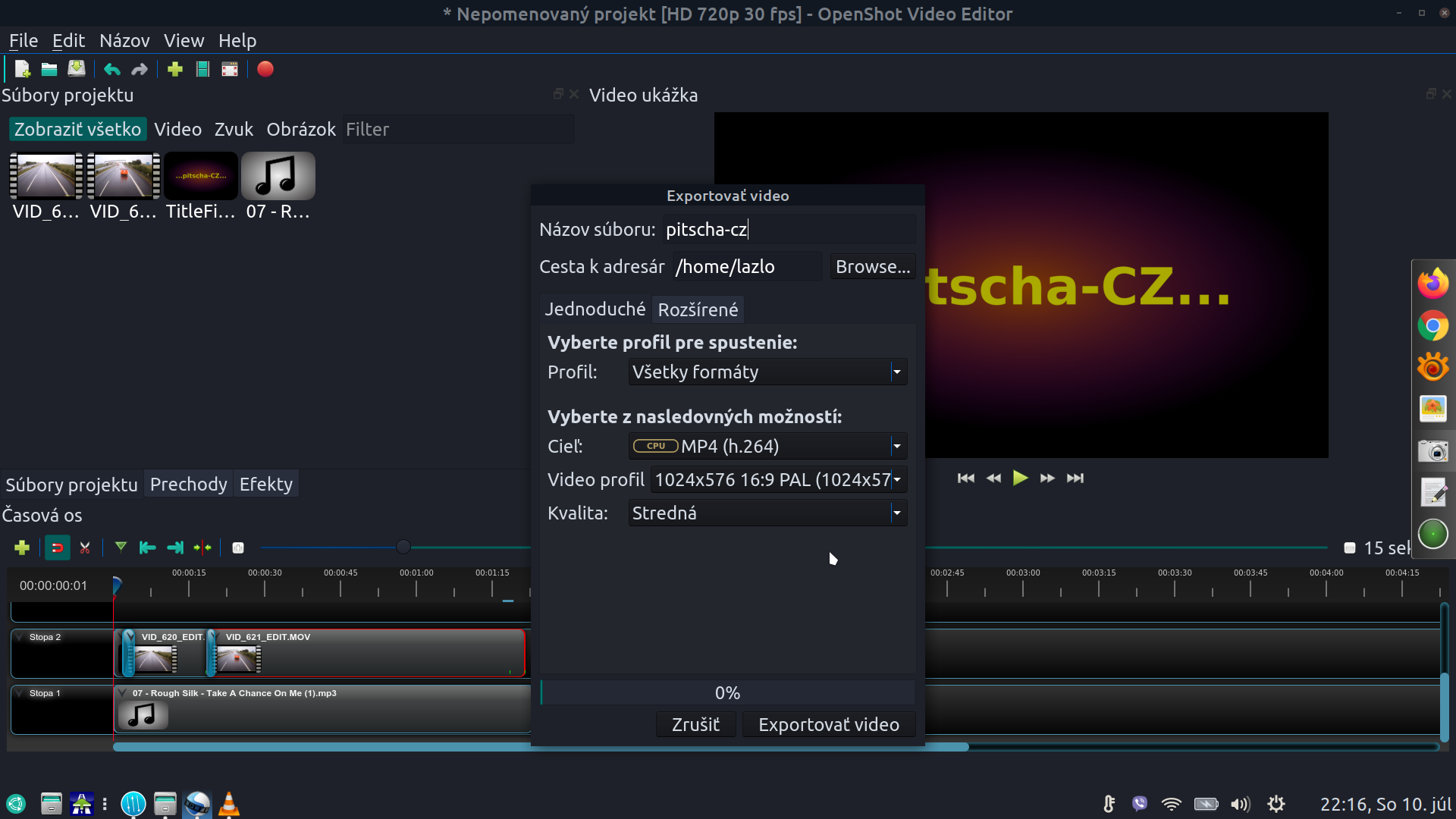This screenshot has width=1456, height=819.
Task: Toggle the scissors razor tool
Action: [85, 548]
